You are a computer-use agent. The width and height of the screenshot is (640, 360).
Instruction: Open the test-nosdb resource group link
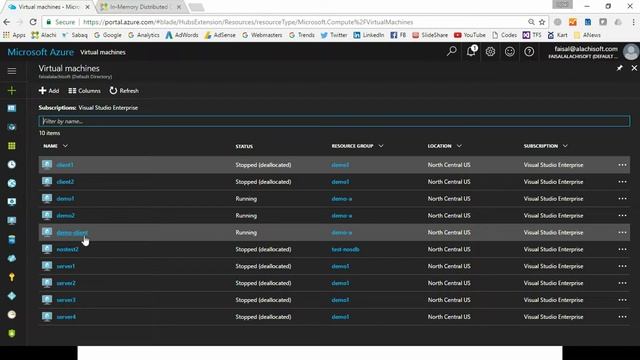tap(345, 249)
